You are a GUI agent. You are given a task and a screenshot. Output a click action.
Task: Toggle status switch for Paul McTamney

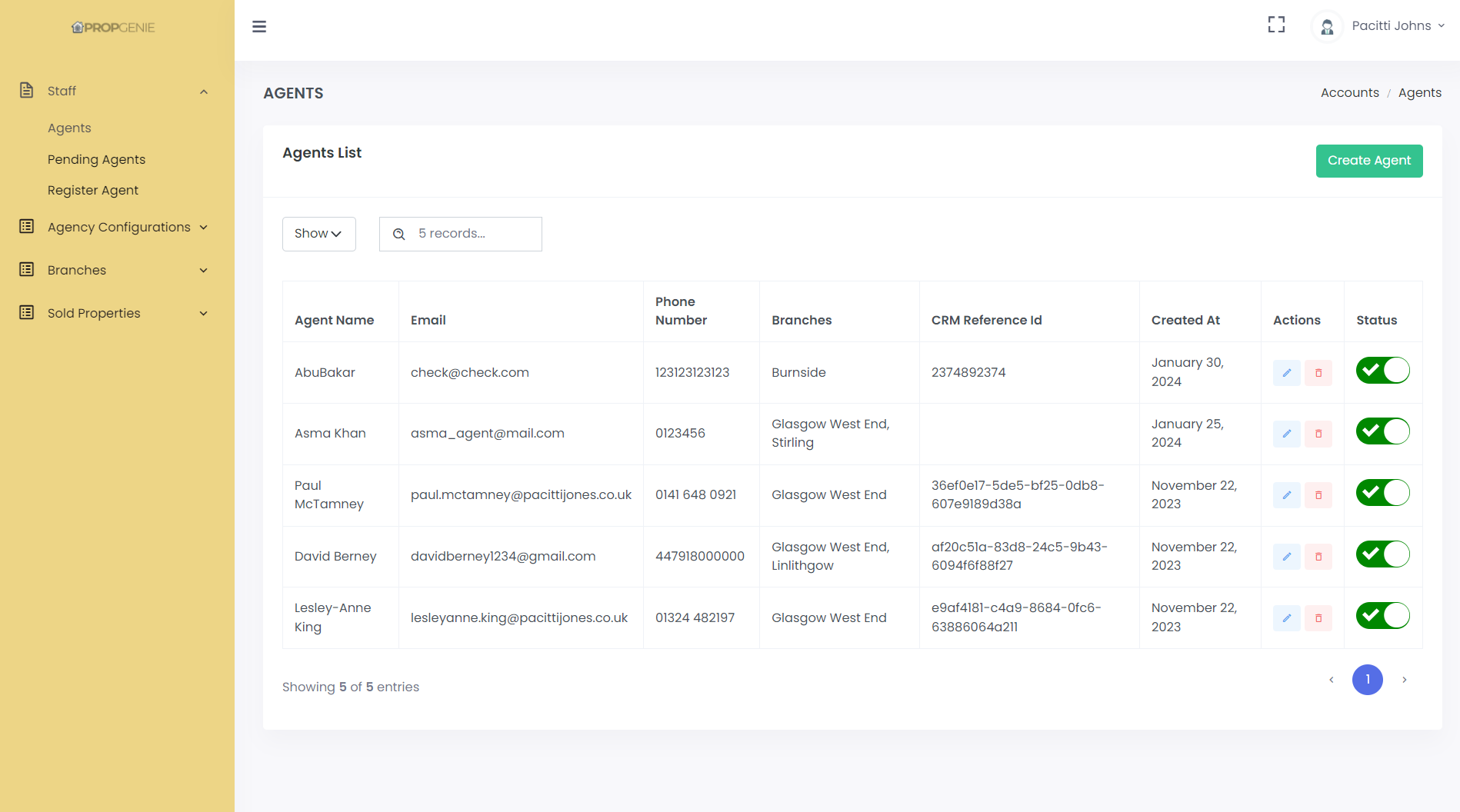click(1382, 493)
